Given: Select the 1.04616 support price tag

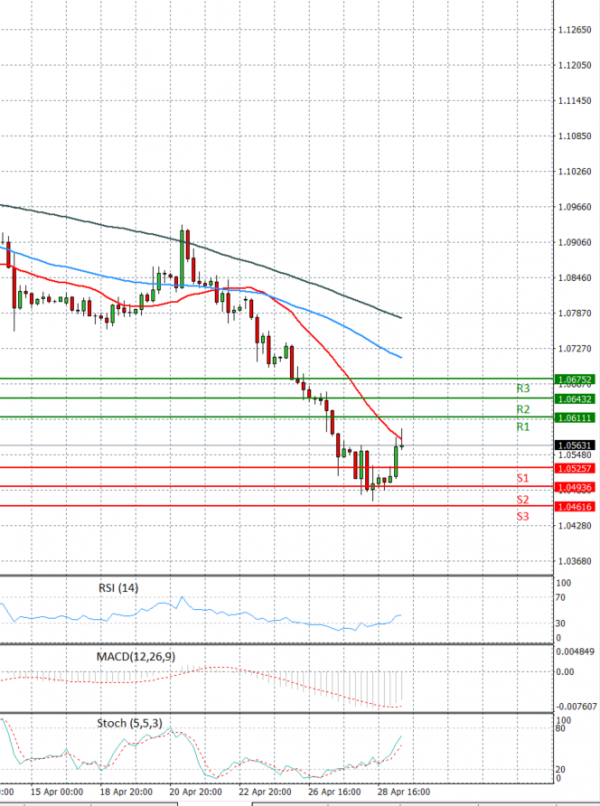Looking at the screenshot, I should pos(575,507).
